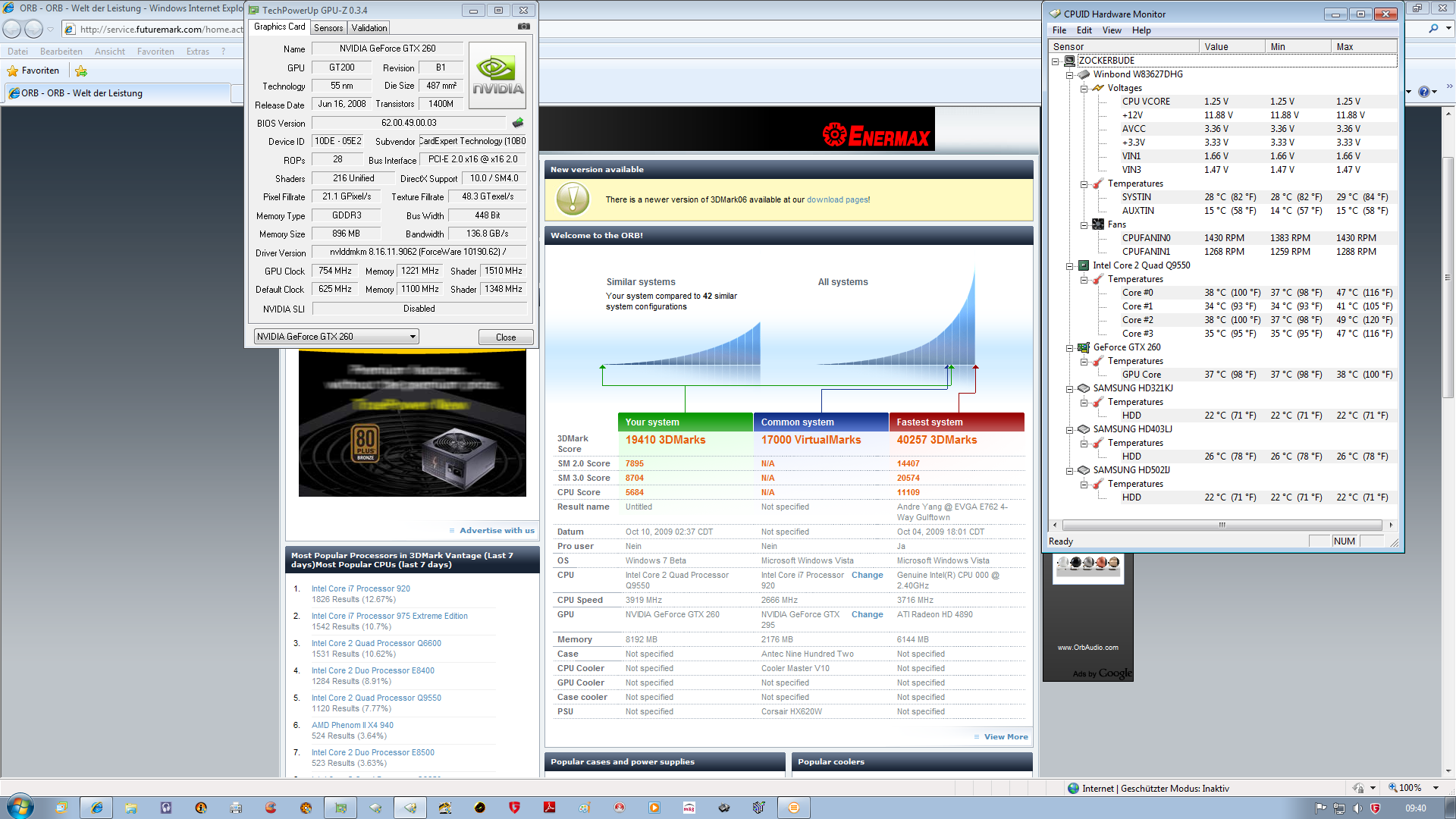Click the favorites star icon
The width and height of the screenshot is (1456, 819).
tap(12, 71)
